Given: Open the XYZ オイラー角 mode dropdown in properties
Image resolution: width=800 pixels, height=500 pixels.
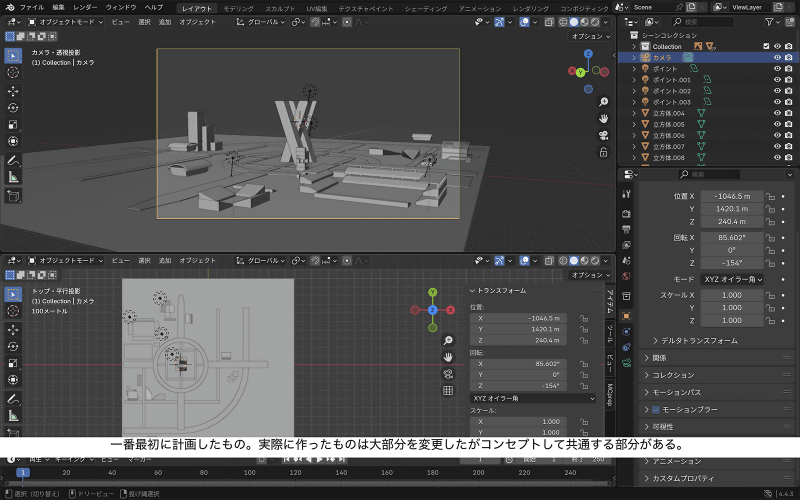Looking at the screenshot, I should (732, 279).
